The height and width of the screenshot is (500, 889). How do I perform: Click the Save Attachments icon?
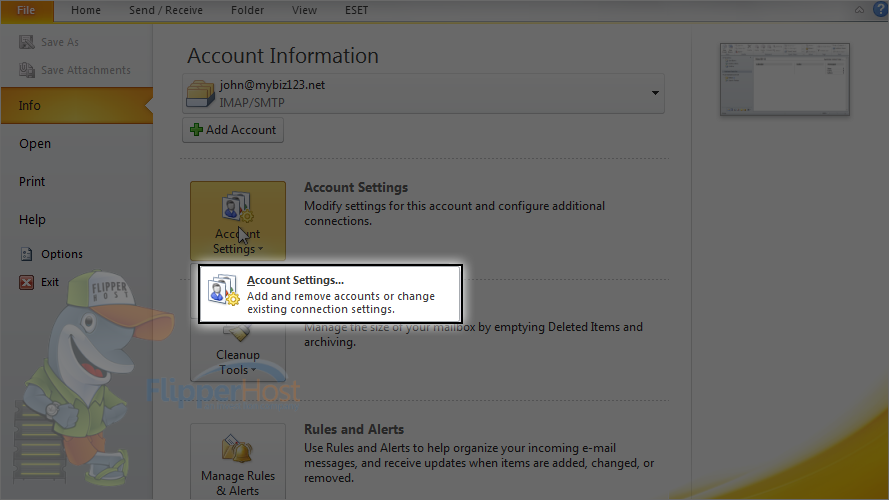tap(26, 70)
